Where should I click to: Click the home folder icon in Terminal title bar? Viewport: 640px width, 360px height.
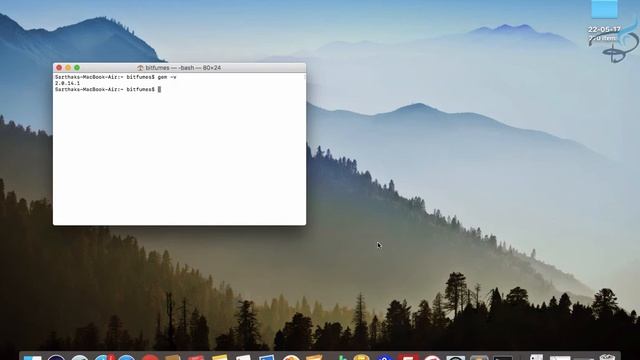140,68
